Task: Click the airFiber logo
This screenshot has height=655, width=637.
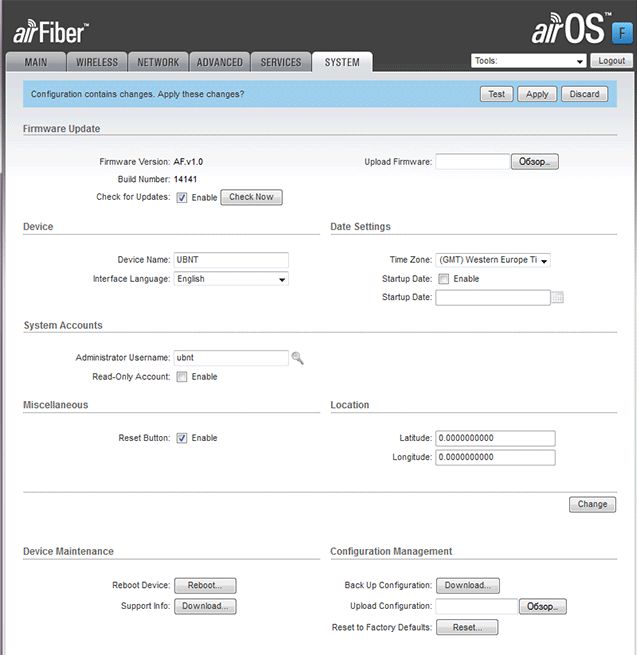Action: click(51, 31)
